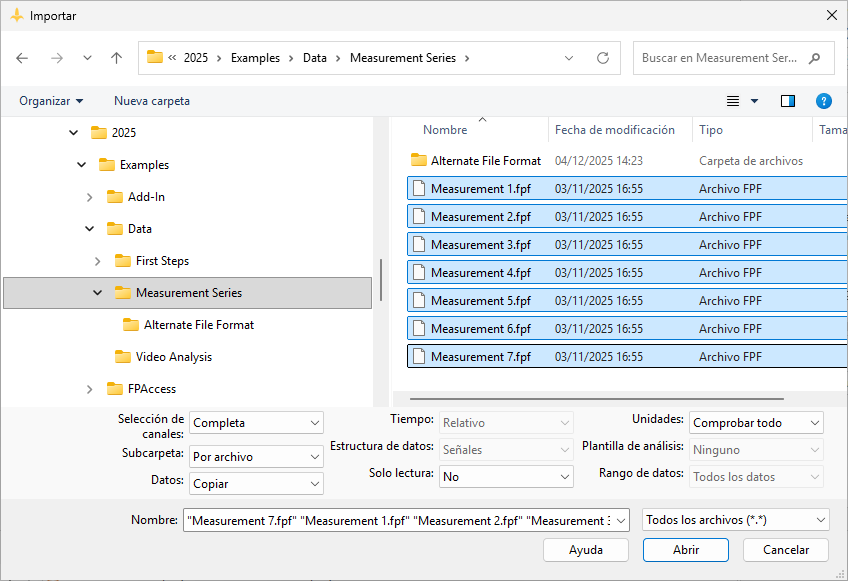Open the Solo lectura dropdown
Image resolution: width=848 pixels, height=581 pixels.
[505, 477]
